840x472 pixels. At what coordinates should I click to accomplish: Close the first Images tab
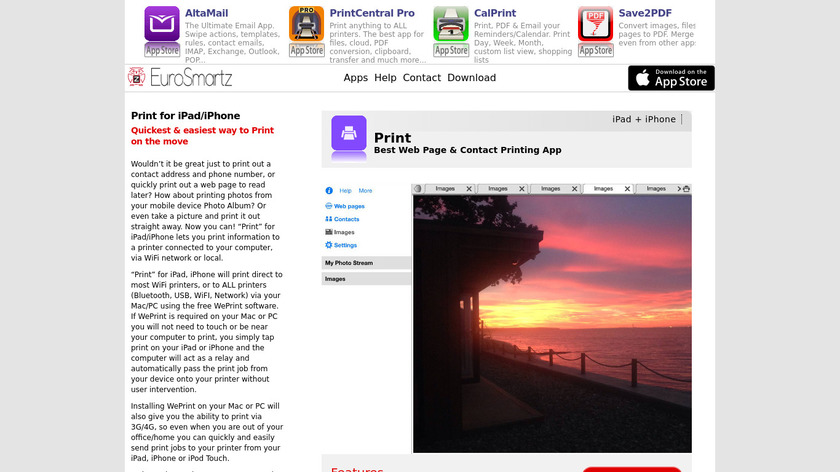tap(469, 189)
